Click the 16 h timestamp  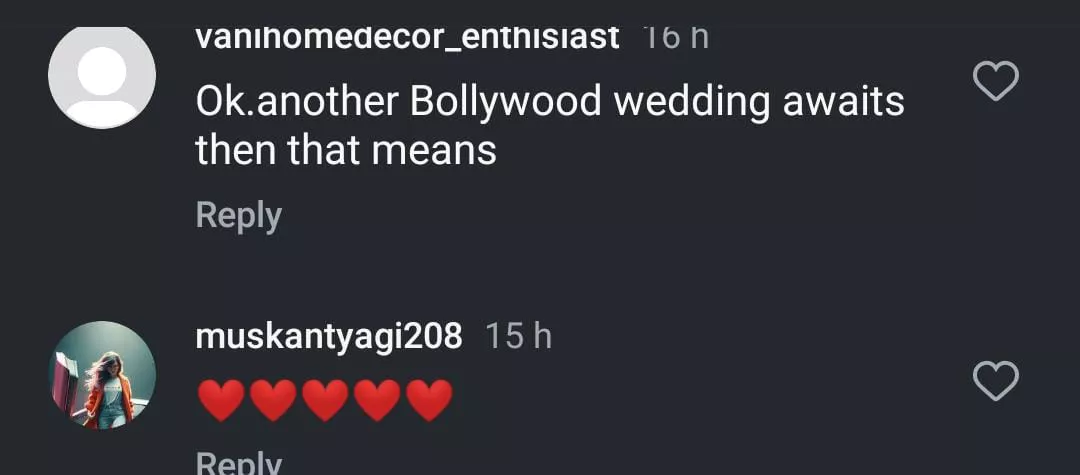pos(675,37)
